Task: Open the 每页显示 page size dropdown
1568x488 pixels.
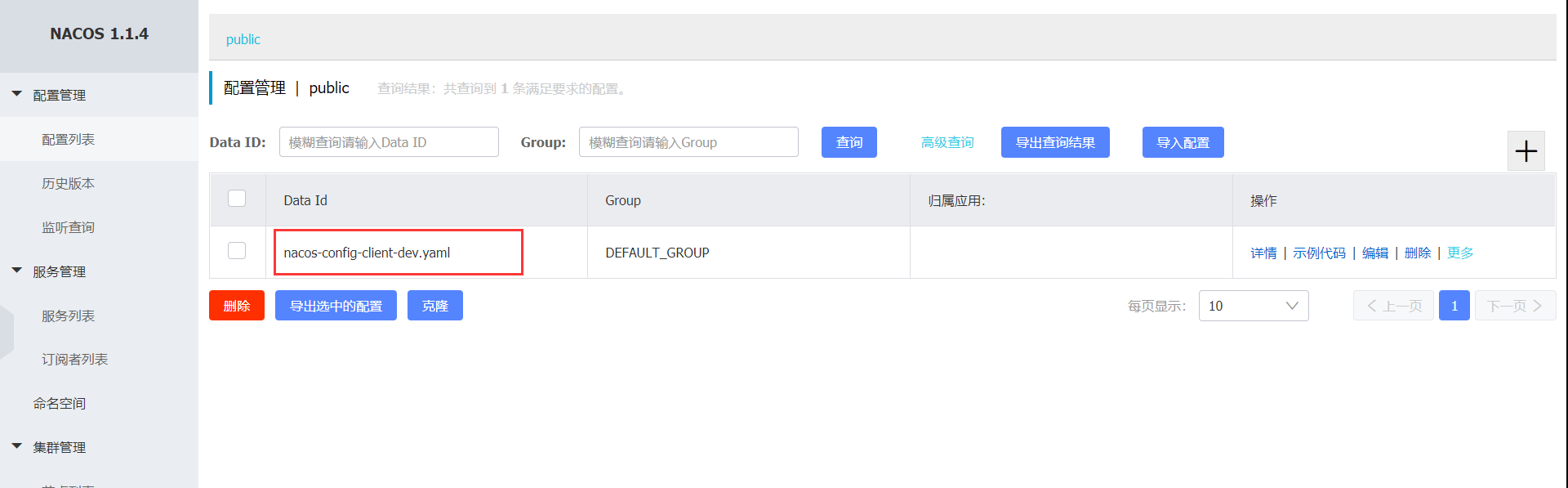Action: [x=1254, y=306]
